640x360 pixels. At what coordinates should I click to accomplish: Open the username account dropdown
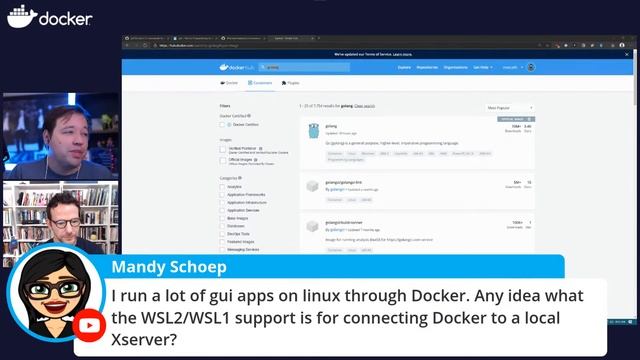pyautogui.click(x=513, y=67)
